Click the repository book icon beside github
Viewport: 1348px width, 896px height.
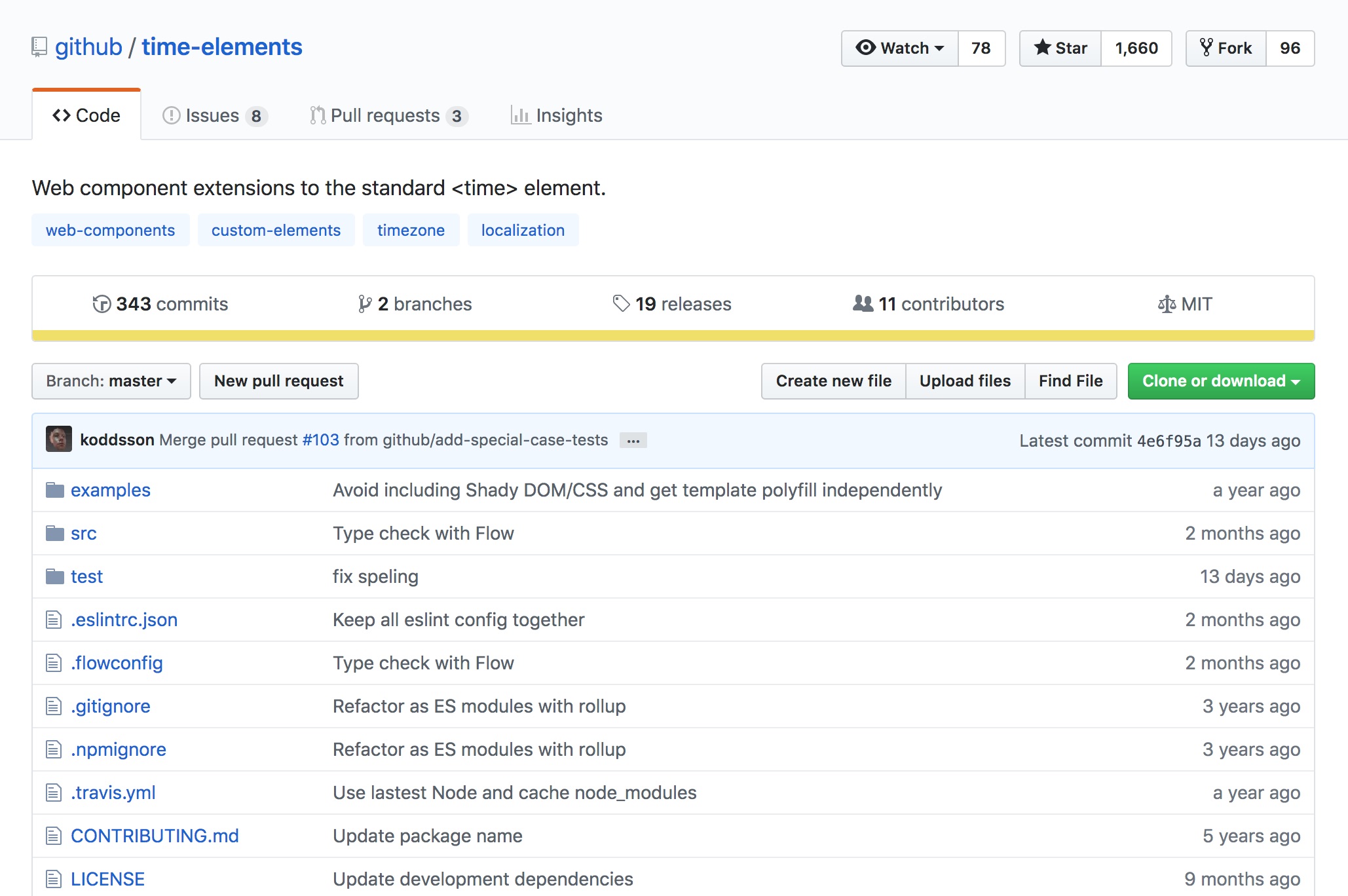pos(39,47)
